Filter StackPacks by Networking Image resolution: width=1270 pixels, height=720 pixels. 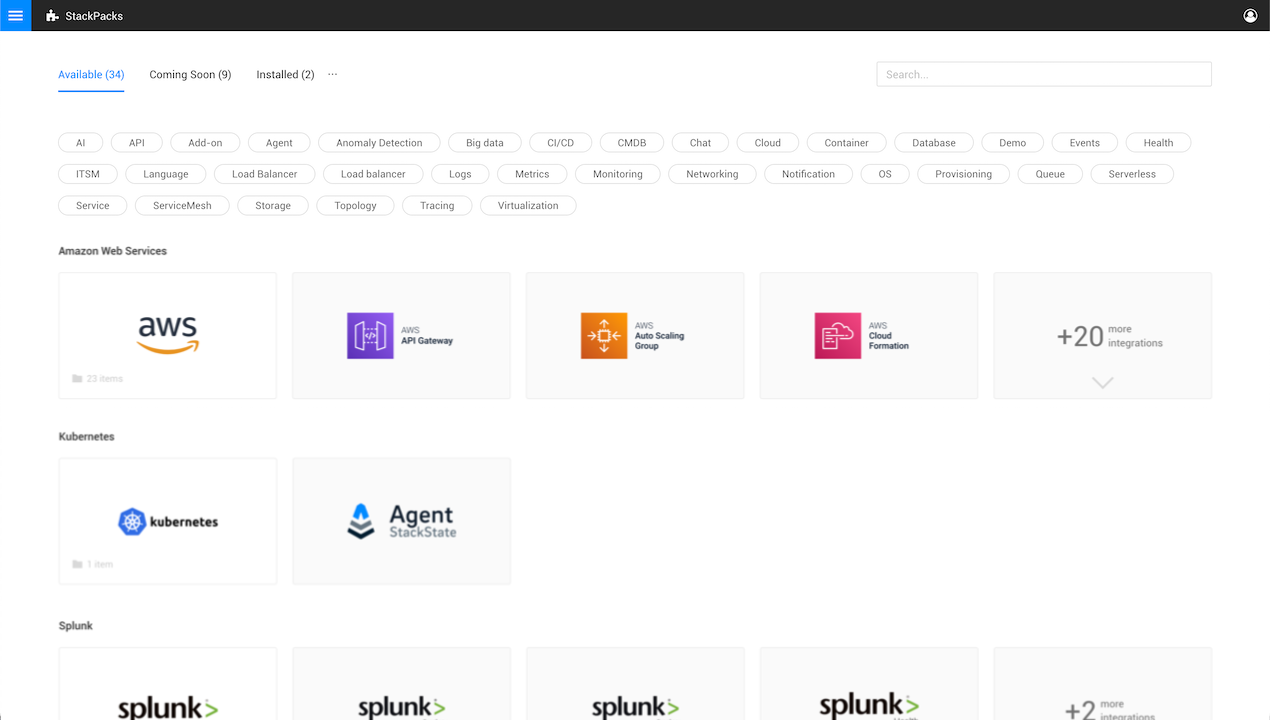[x=712, y=174]
